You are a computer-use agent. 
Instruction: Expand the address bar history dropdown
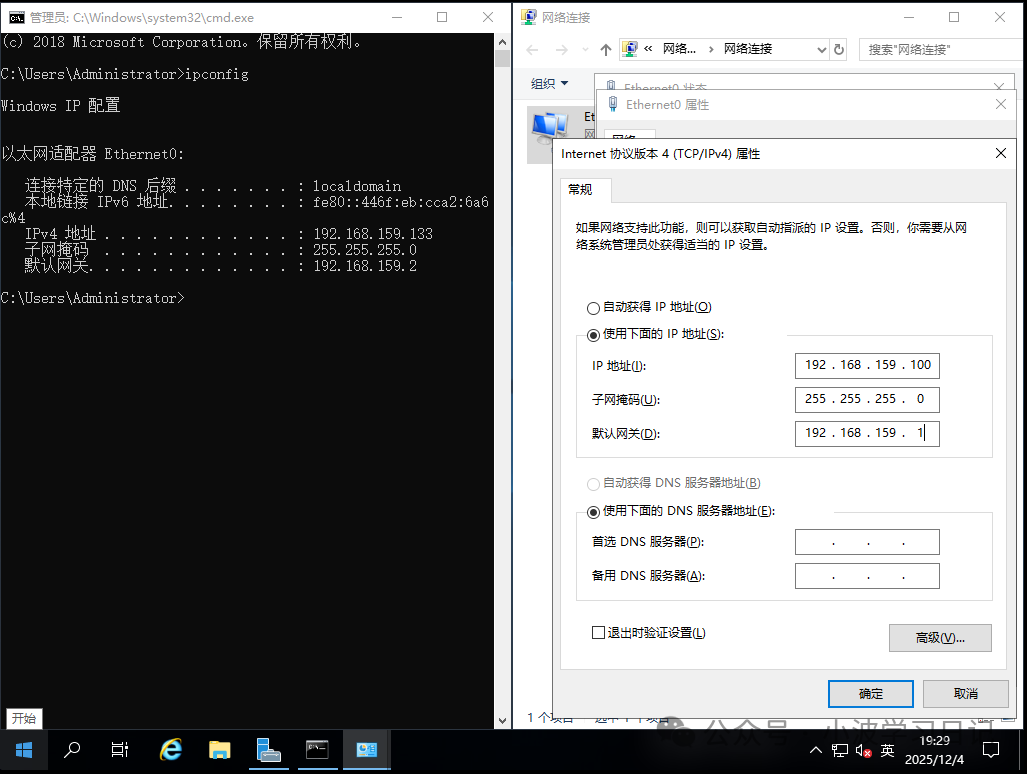pyautogui.click(x=821, y=50)
